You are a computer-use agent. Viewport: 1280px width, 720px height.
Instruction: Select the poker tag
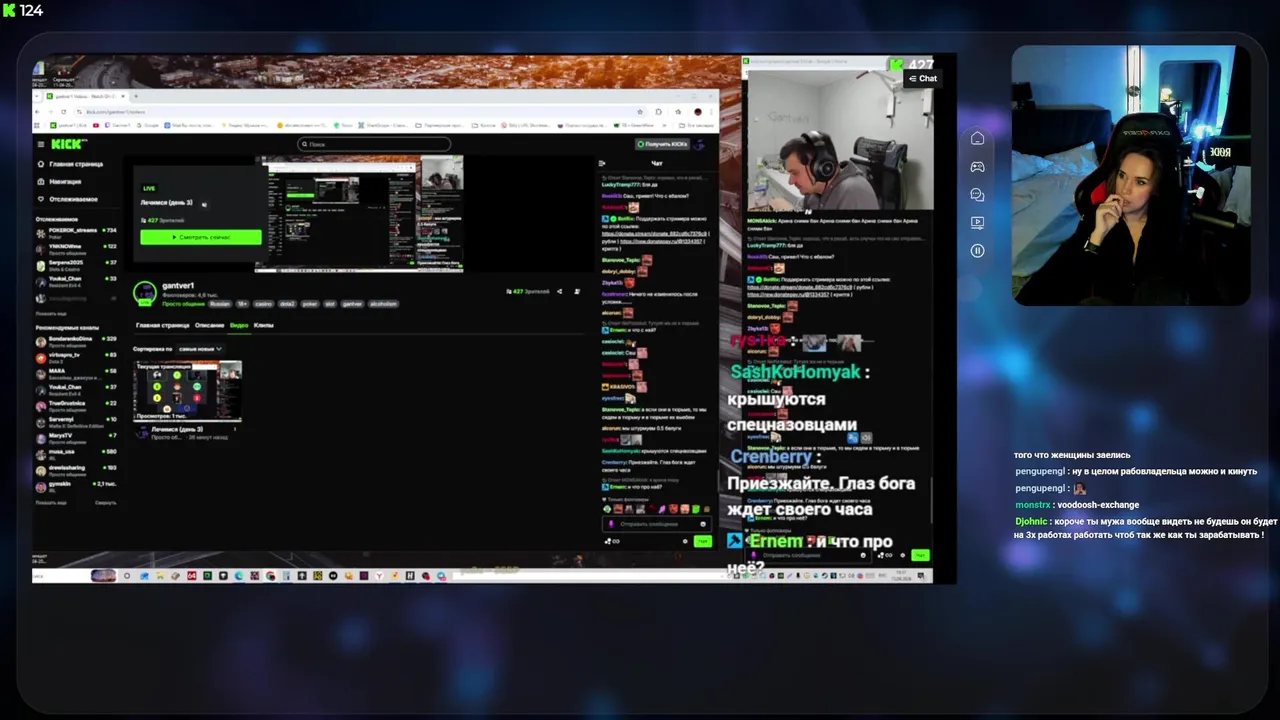click(309, 303)
